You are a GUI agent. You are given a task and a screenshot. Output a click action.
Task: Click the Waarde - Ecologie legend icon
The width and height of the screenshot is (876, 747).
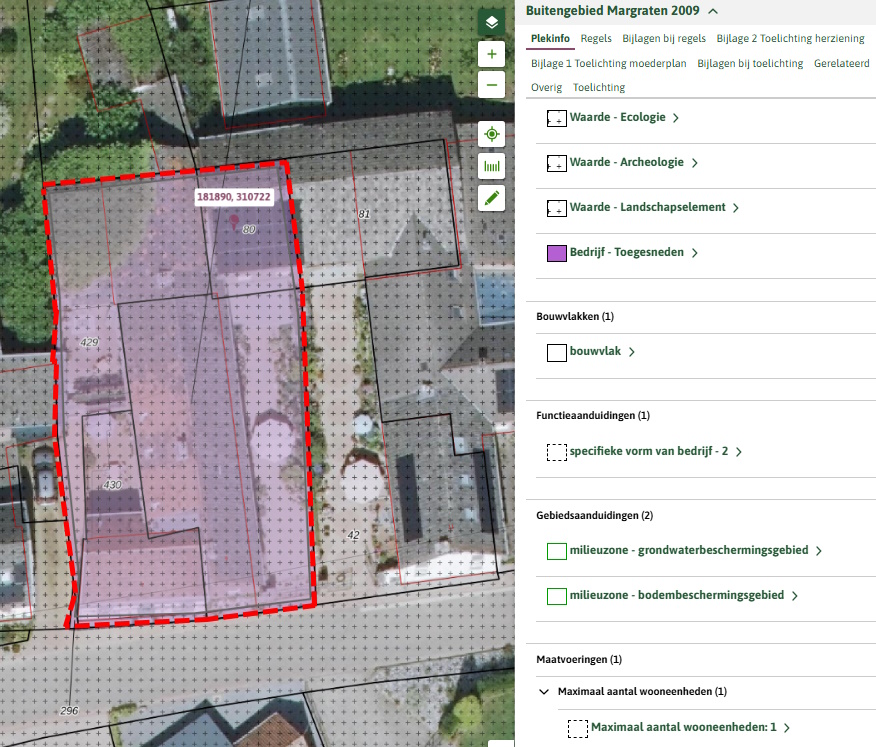click(x=556, y=118)
